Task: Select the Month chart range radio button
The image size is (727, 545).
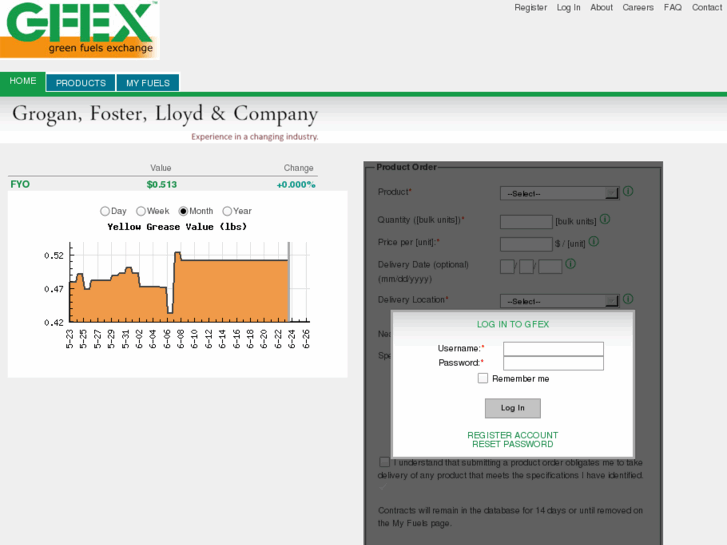Action: point(183,212)
